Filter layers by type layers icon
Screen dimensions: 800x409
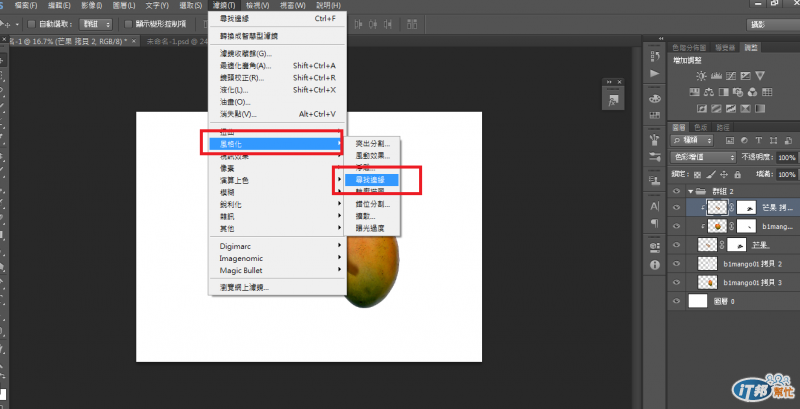[759, 140]
